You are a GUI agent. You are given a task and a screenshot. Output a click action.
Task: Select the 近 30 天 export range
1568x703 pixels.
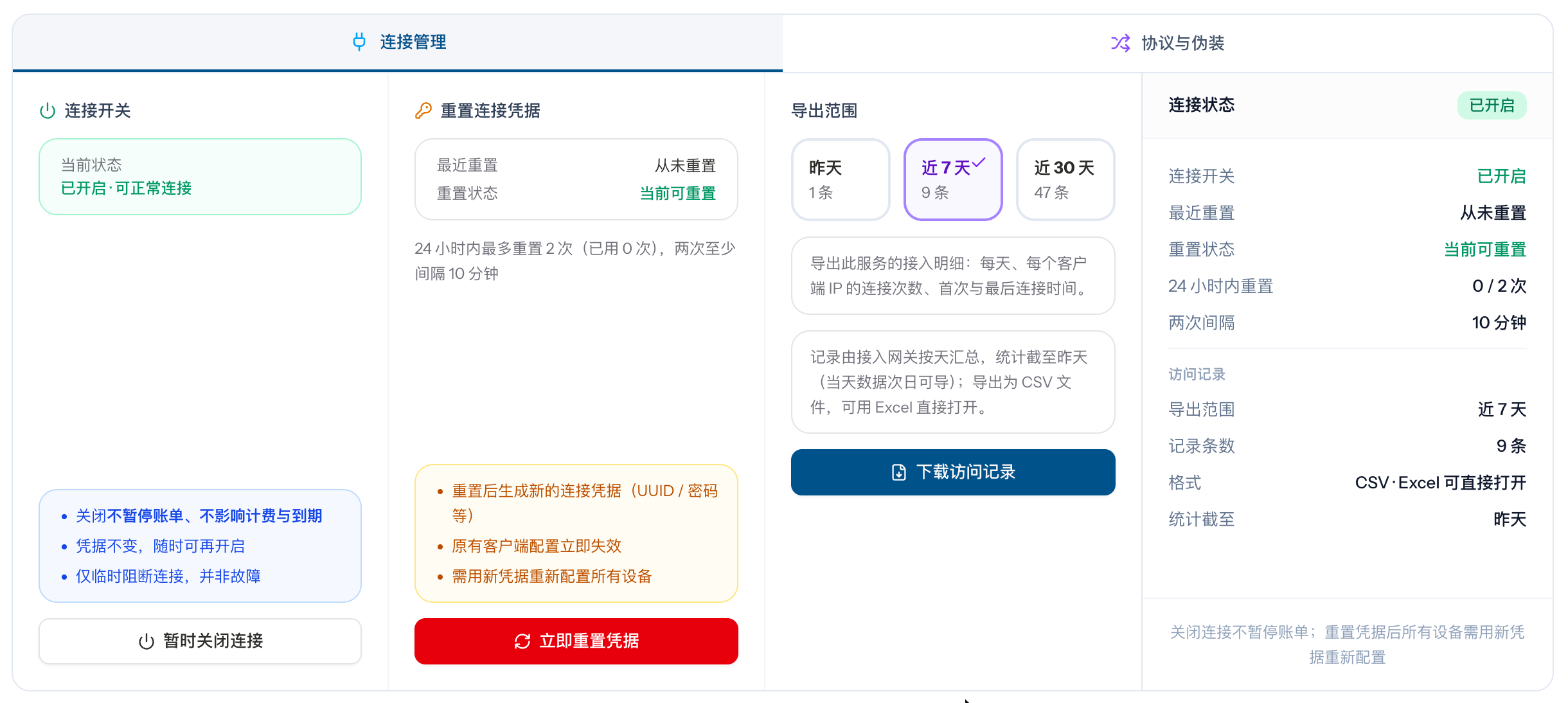(1065, 179)
